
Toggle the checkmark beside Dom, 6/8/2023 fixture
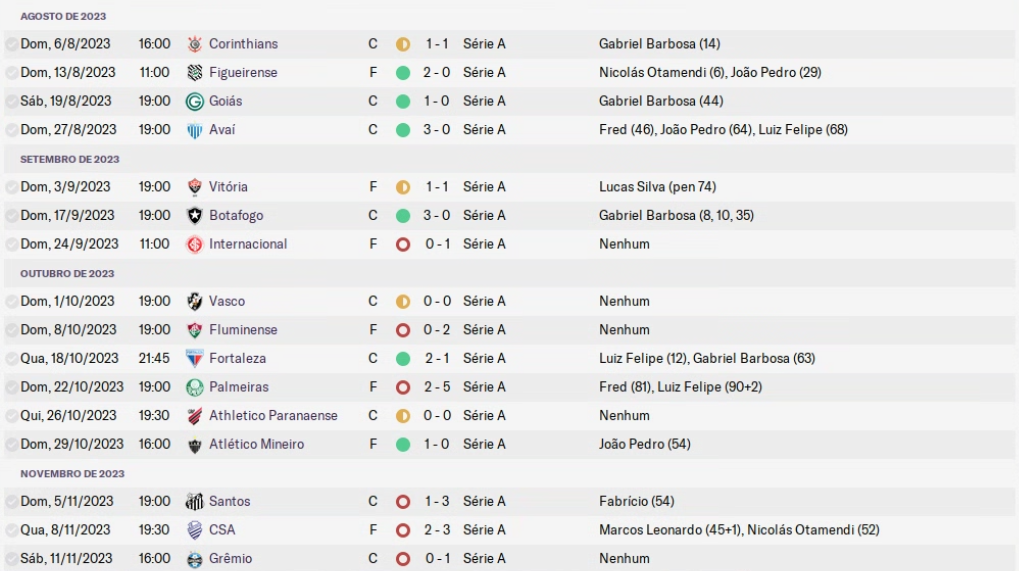point(12,44)
